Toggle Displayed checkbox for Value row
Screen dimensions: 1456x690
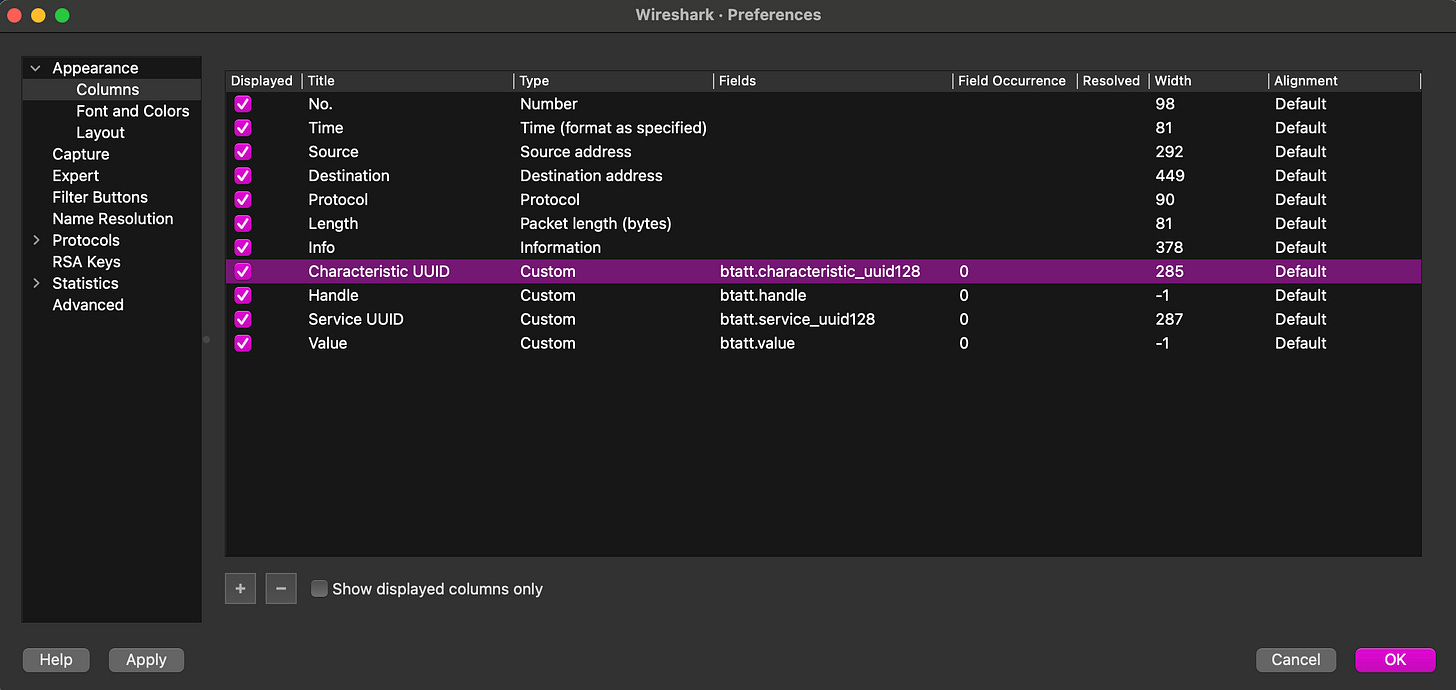[x=242, y=343]
